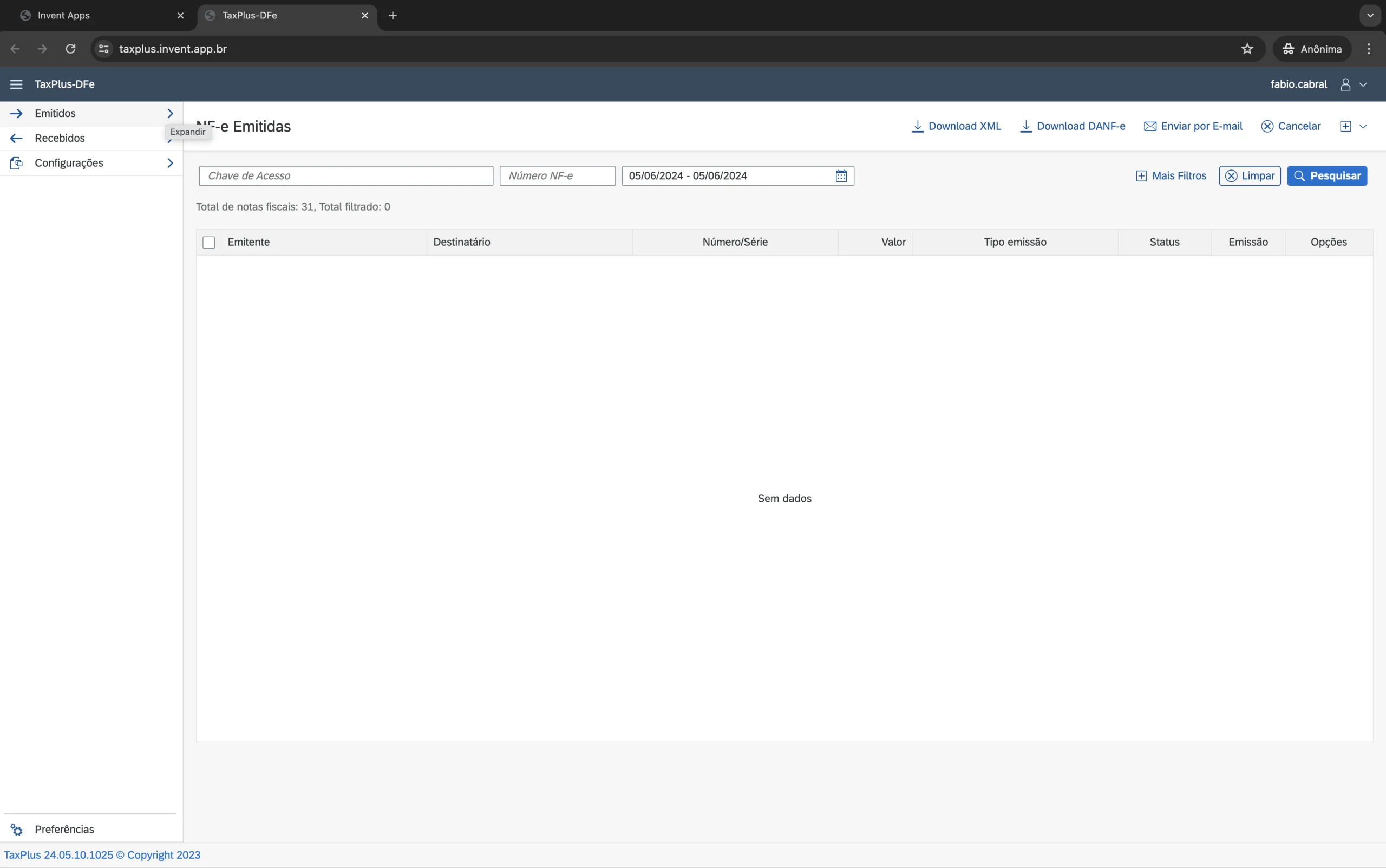Select the Recebidos menu entry

click(61, 137)
